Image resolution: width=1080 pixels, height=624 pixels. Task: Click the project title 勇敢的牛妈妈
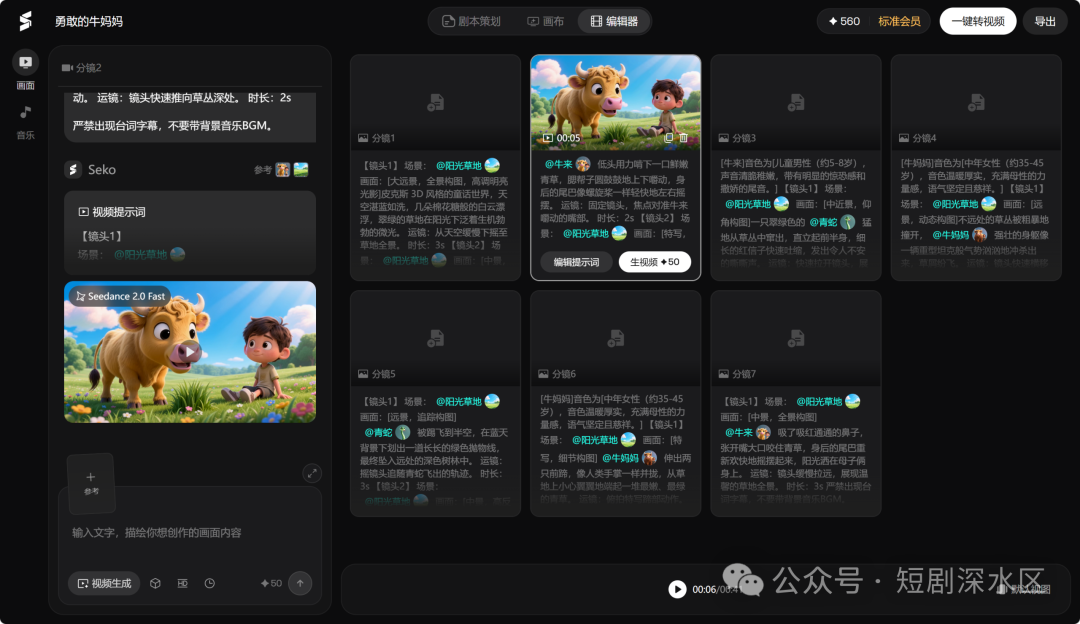pos(89,21)
